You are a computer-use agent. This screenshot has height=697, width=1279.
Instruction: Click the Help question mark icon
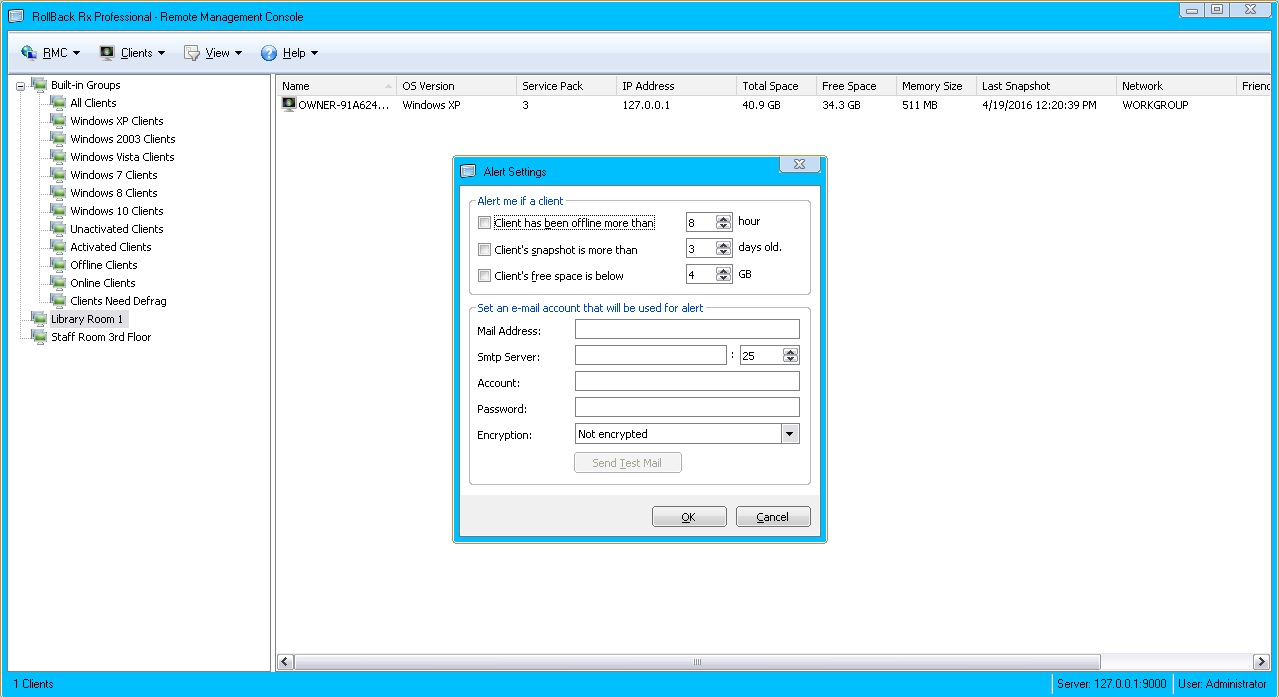tap(269, 53)
